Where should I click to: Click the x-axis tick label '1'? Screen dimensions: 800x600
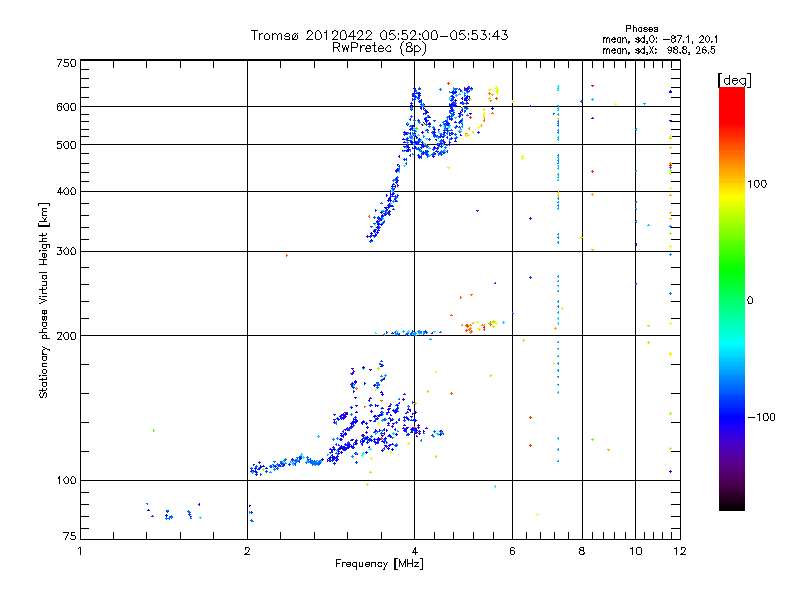coord(80,551)
